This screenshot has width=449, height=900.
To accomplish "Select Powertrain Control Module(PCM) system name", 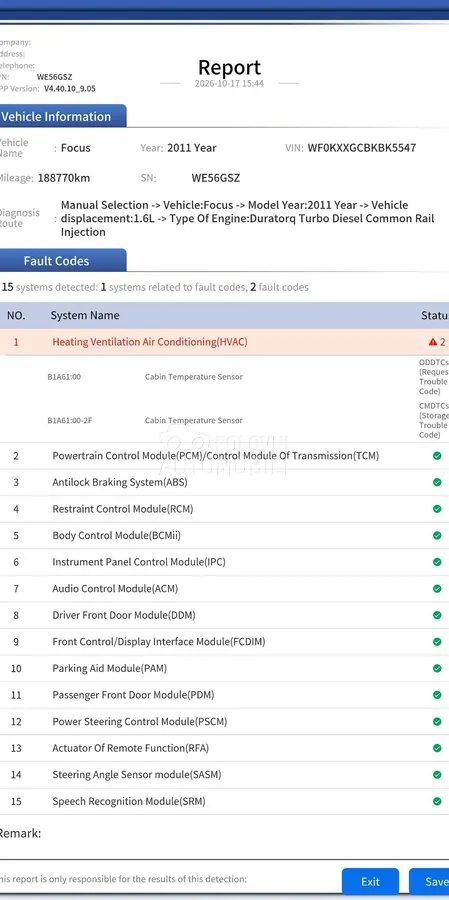I will (216, 456).
